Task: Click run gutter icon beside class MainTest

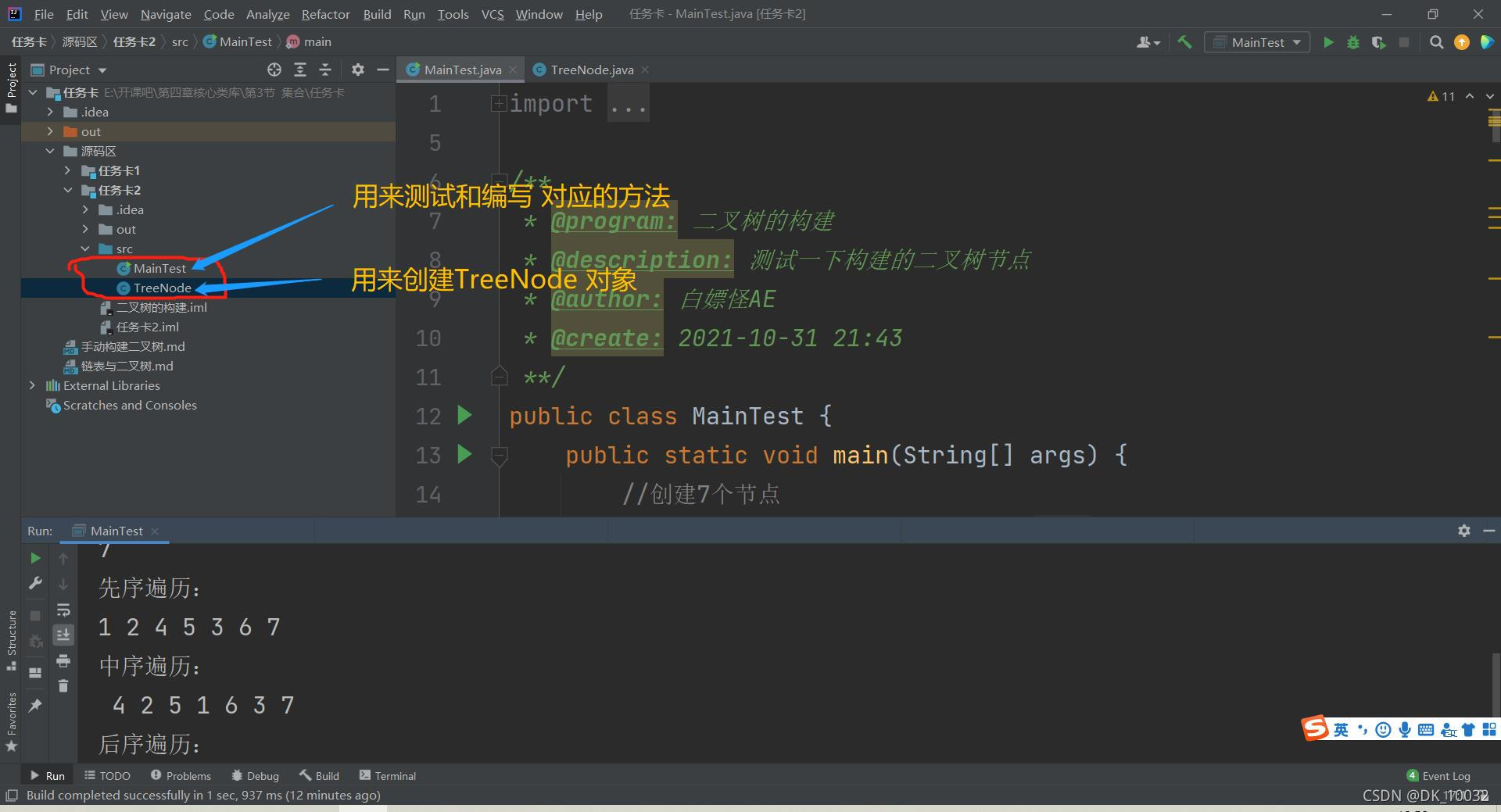Action: click(464, 414)
